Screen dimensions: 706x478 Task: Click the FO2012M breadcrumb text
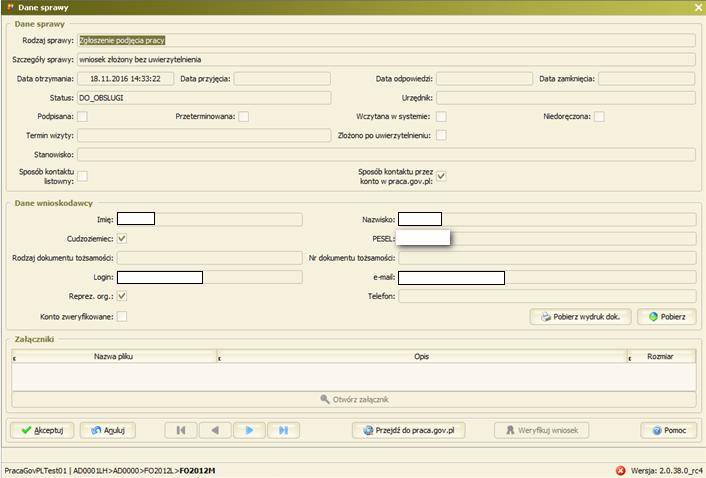tap(197, 471)
